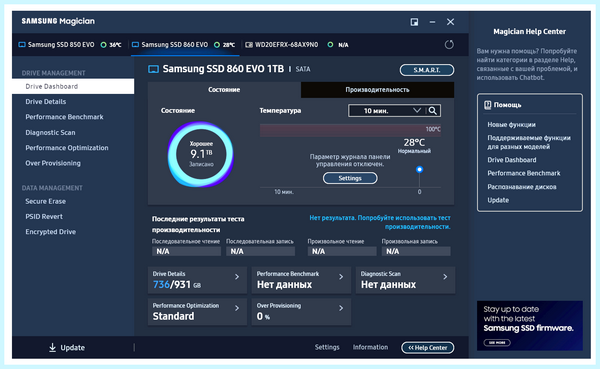The width and height of the screenshot is (600, 369).
Task: Click the 736/931 GB capacity value
Action: click(x=176, y=285)
